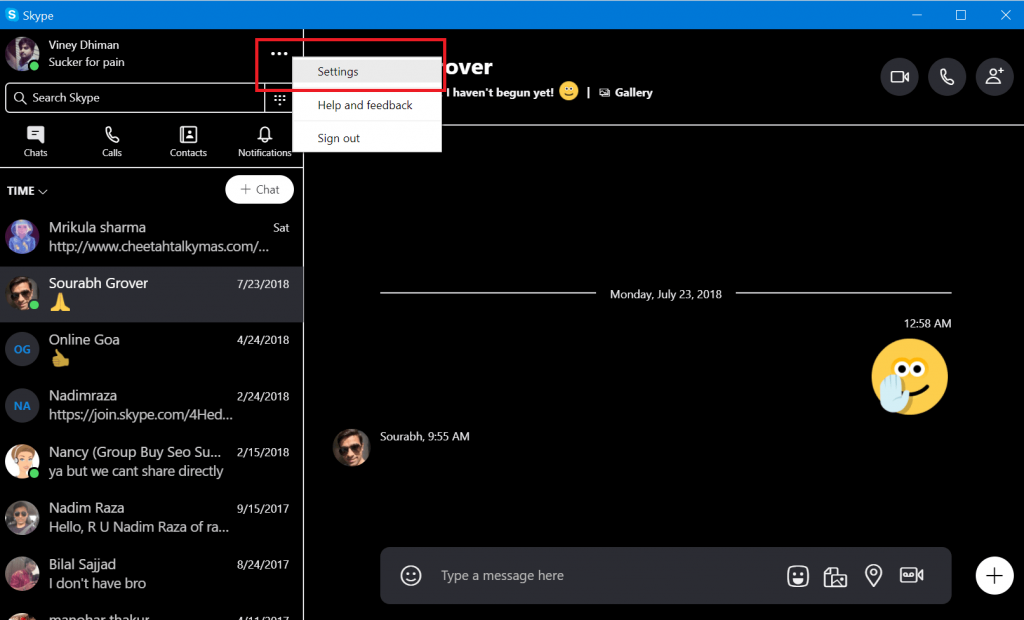This screenshot has height=620, width=1024.
Task: Record a video message
Action: (x=912, y=575)
